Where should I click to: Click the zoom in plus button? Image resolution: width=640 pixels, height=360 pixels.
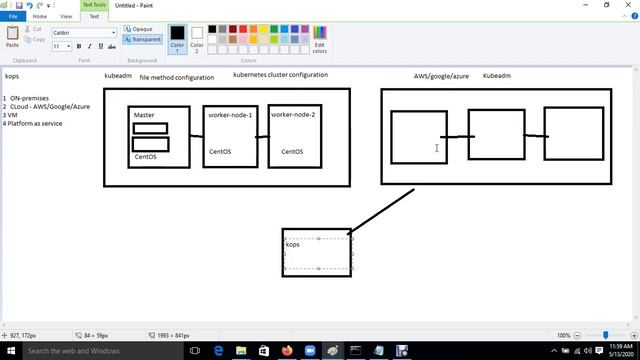634,335
